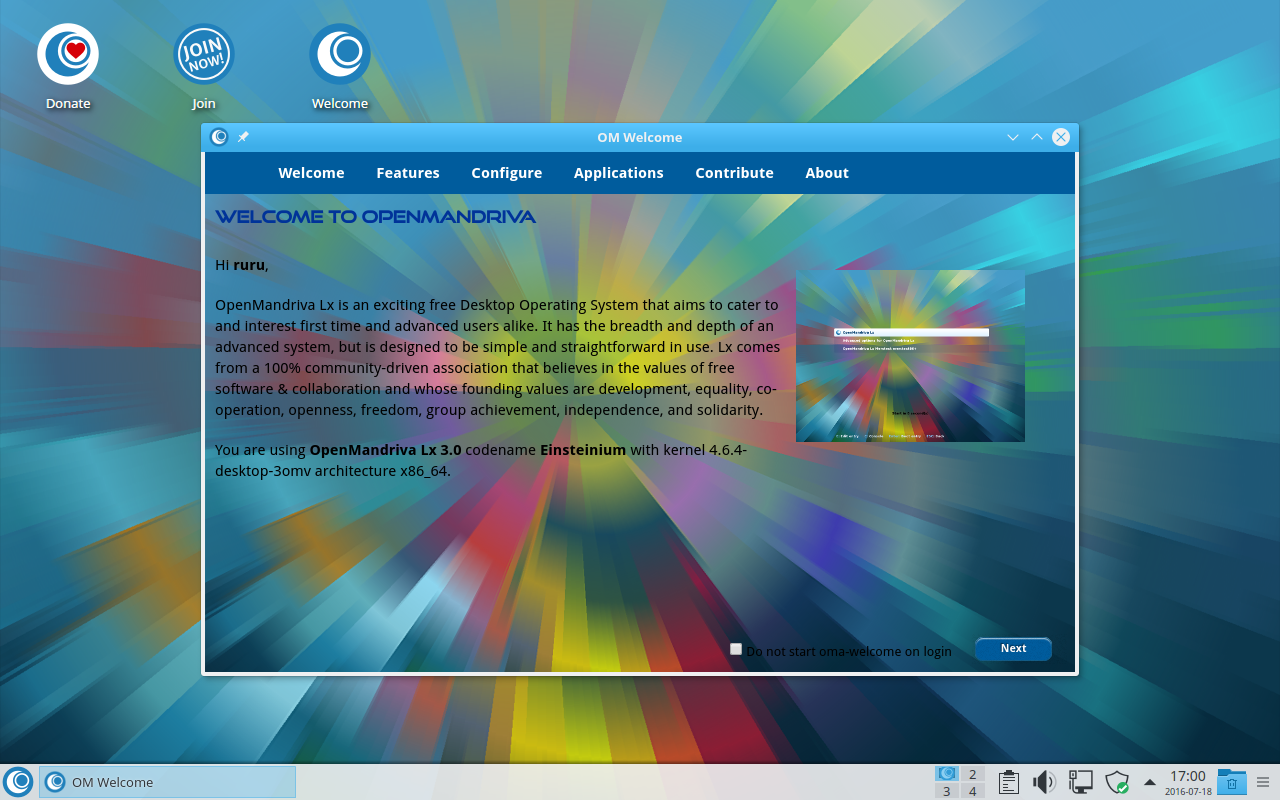Screen dimensions: 1280x800
Task: Click the OM Welcome window menu icon
Action: (219, 137)
